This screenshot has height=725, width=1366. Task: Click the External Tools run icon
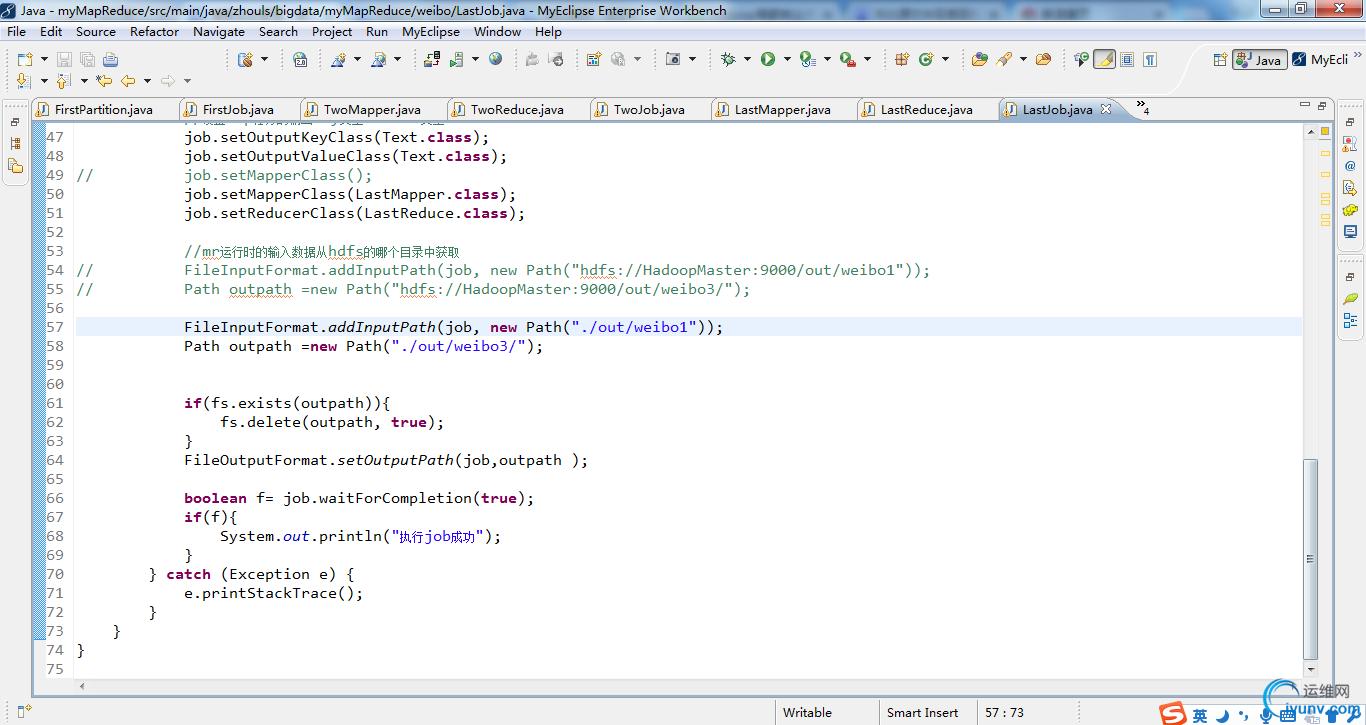(848, 59)
